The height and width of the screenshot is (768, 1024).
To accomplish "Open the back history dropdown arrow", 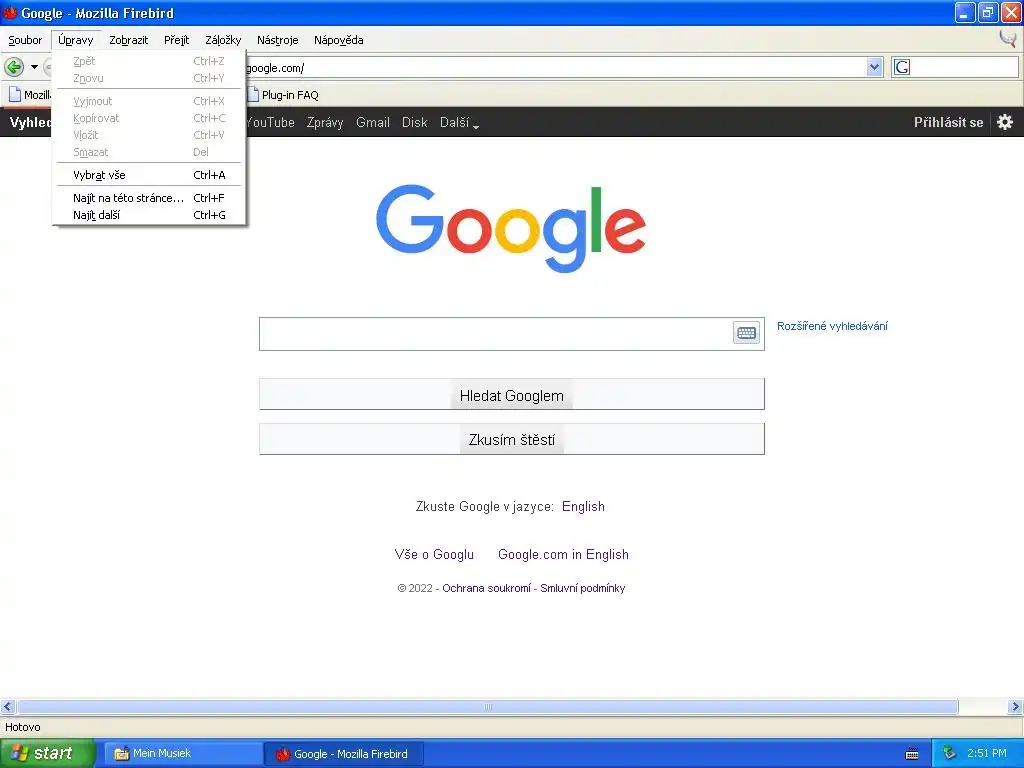I will (x=34, y=67).
